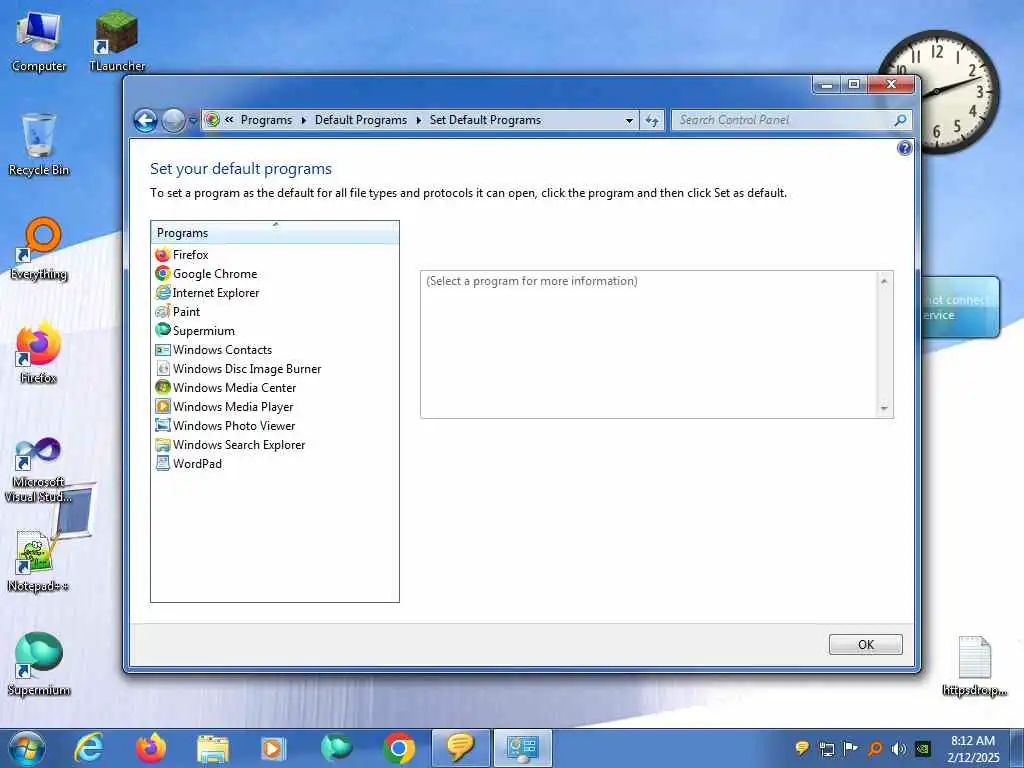
Task: Click the description box scroll down arrow
Action: pos(884,408)
